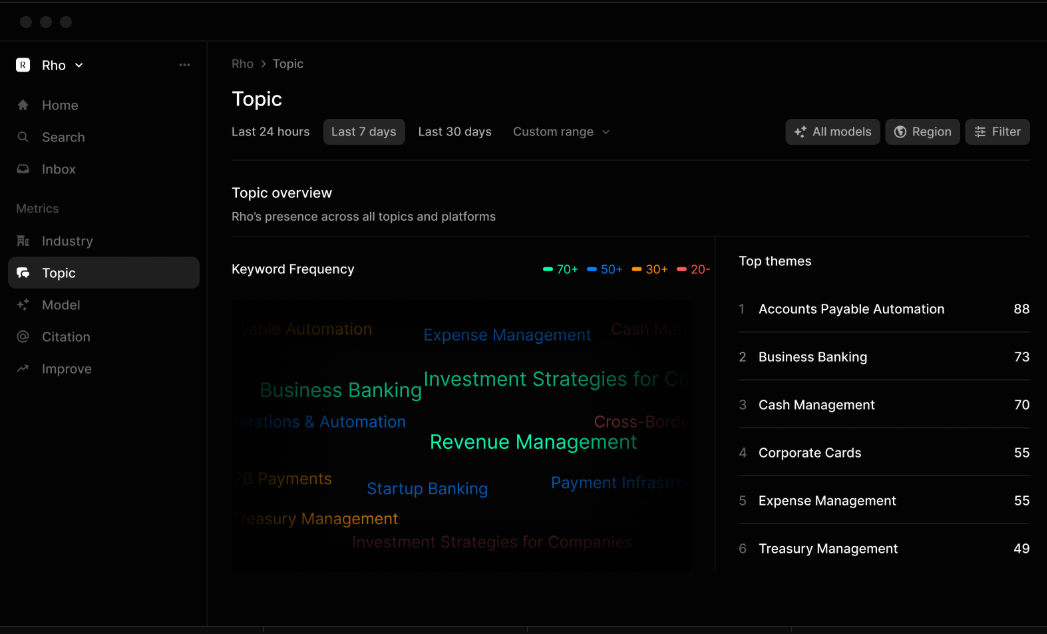Click the Search magnifier icon

pyautogui.click(x=23, y=137)
